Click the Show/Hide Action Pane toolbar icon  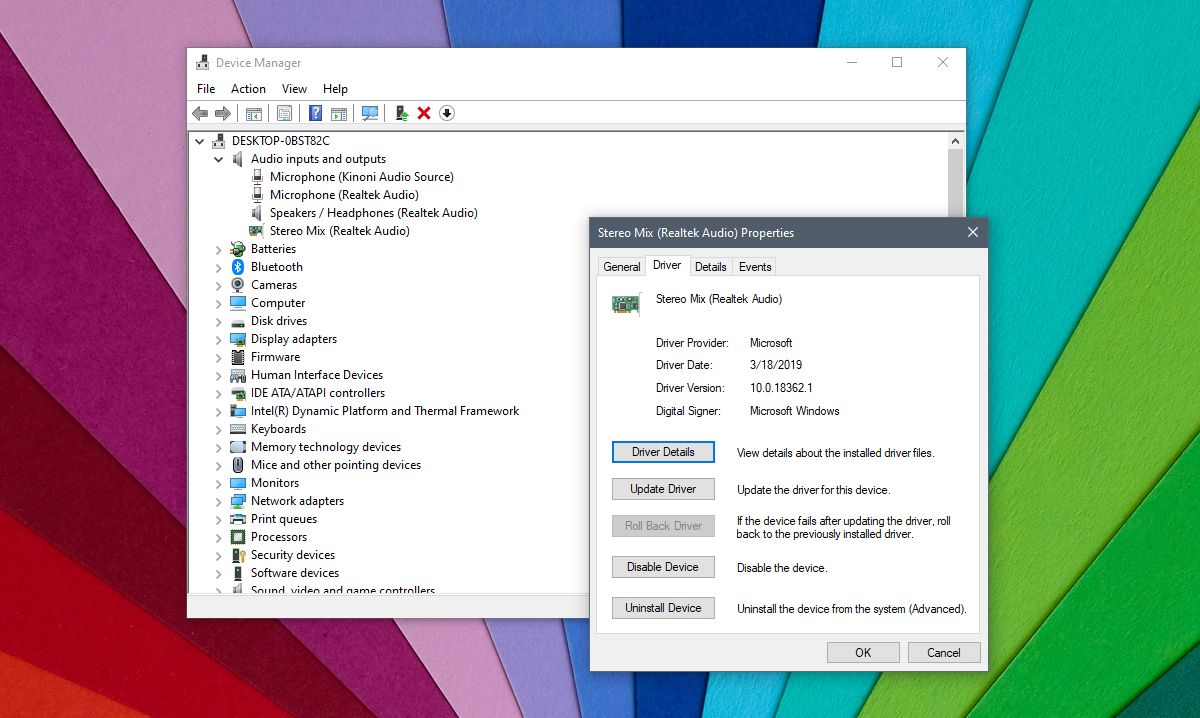[339, 113]
